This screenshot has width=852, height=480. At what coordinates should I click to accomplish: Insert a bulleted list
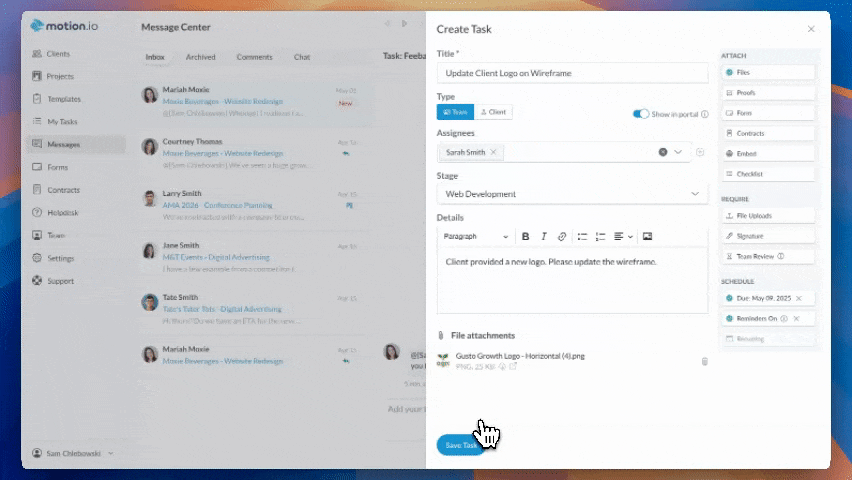(582, 236)
